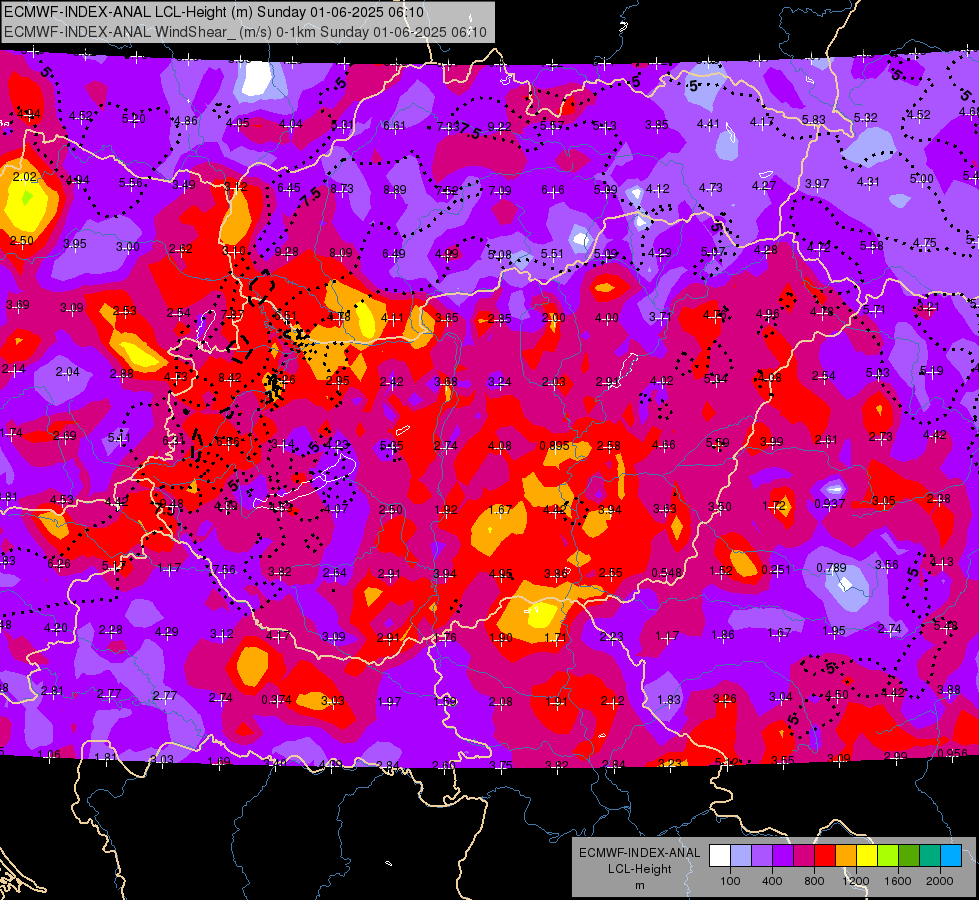Click the violet legend swatch right of 400

coord(783,855)
